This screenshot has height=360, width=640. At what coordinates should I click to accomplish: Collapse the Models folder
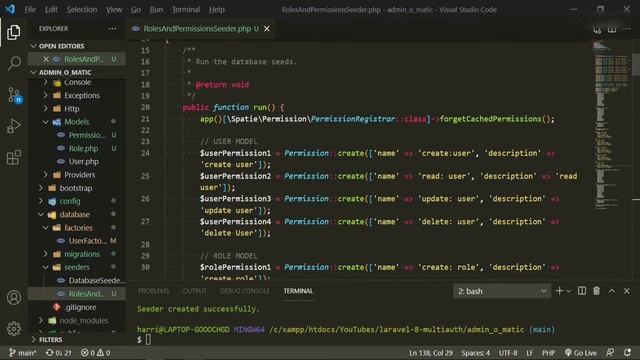pos(77,122)
